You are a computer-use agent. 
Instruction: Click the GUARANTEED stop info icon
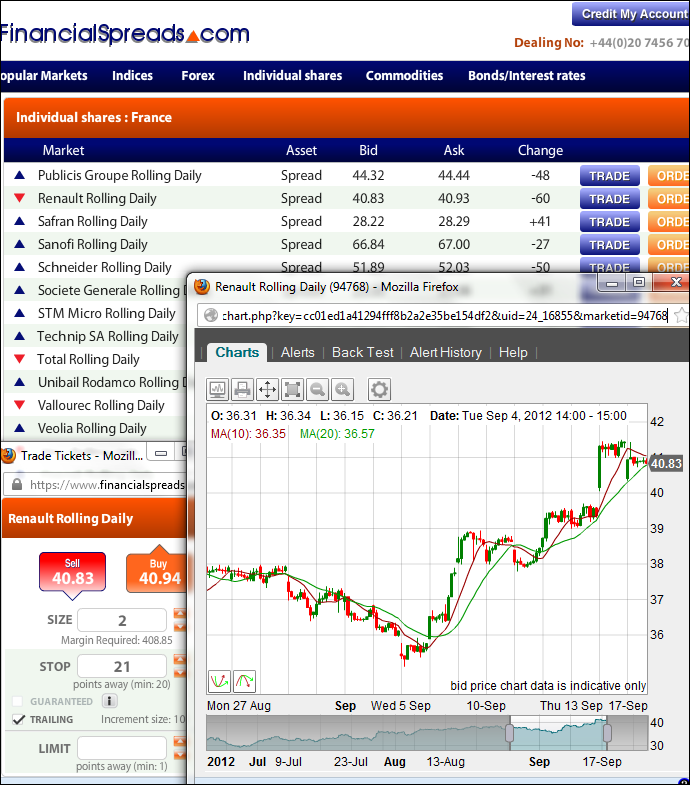pyautogui.click(x=110, y=700)
